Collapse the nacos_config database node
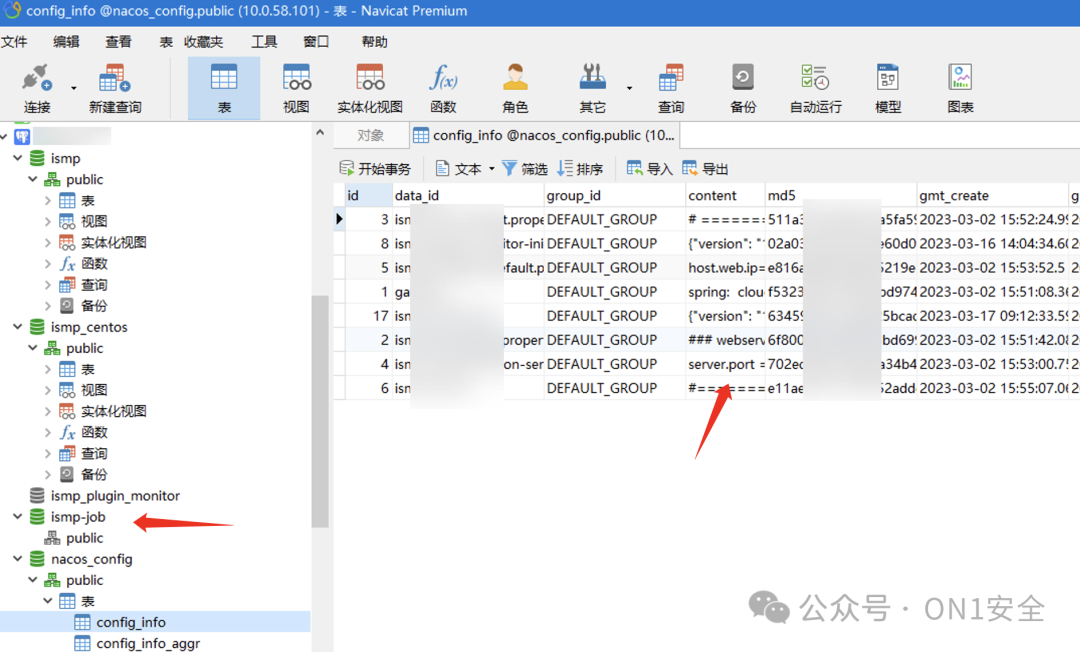 tap(18, 559)
